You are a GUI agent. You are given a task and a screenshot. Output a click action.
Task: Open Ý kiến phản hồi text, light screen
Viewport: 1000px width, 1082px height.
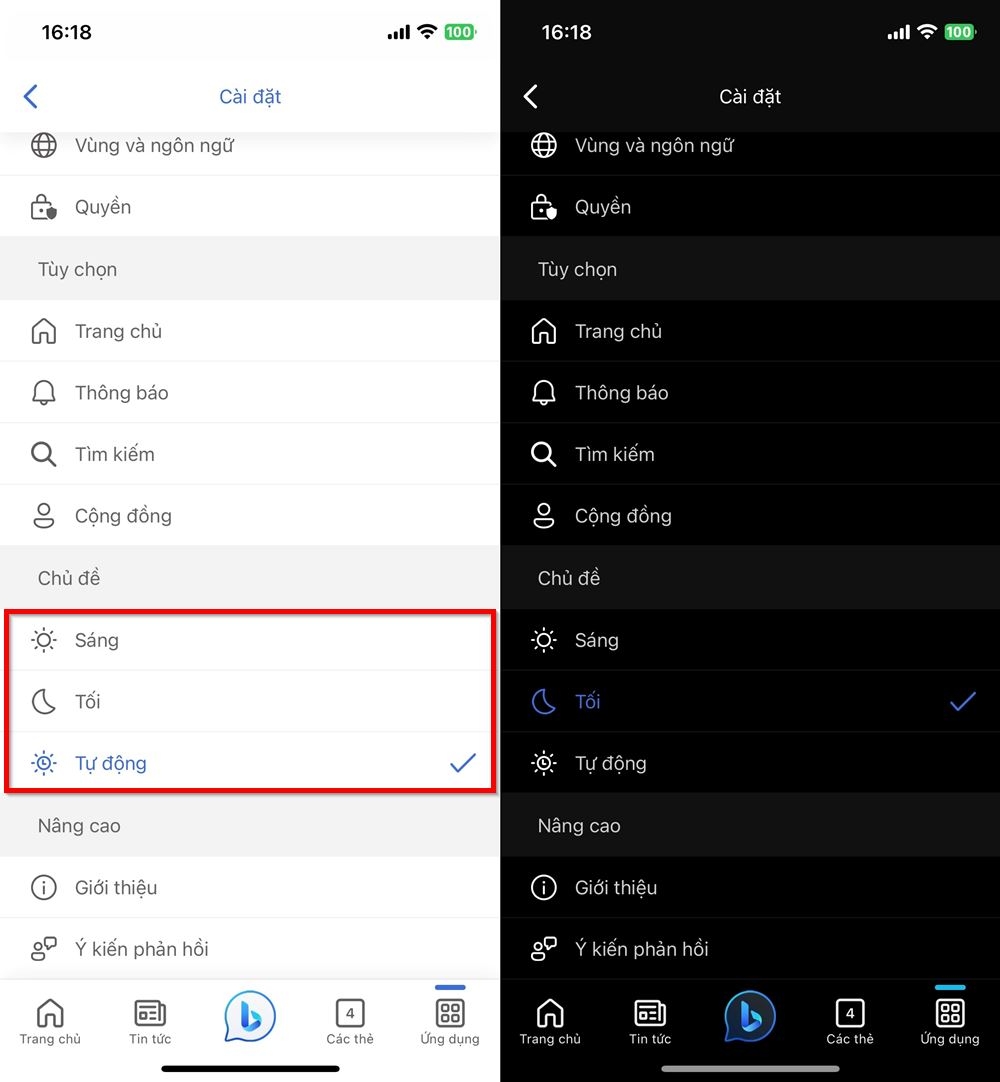(141, 949)
